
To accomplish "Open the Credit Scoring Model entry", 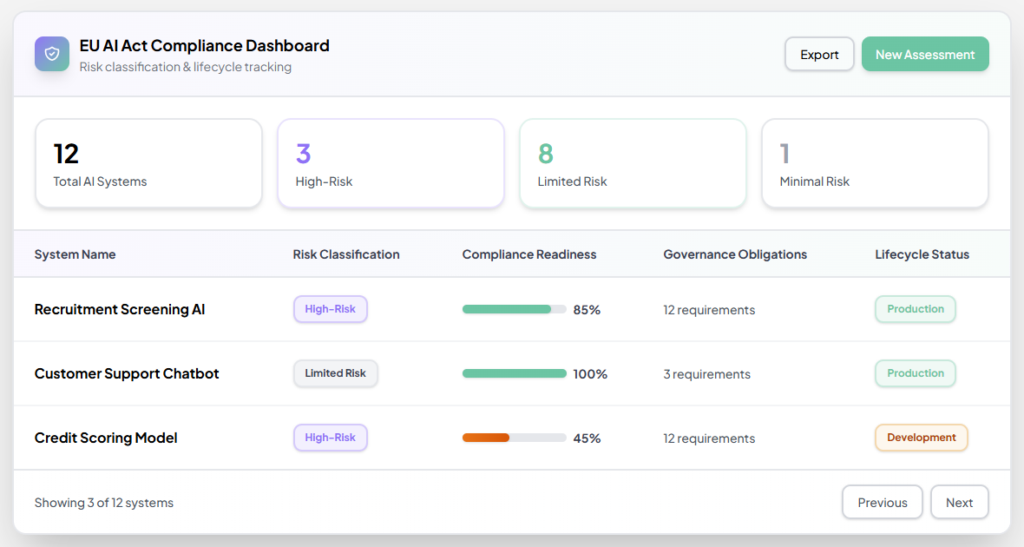I will pyautogui.click(x=106, y=438).
